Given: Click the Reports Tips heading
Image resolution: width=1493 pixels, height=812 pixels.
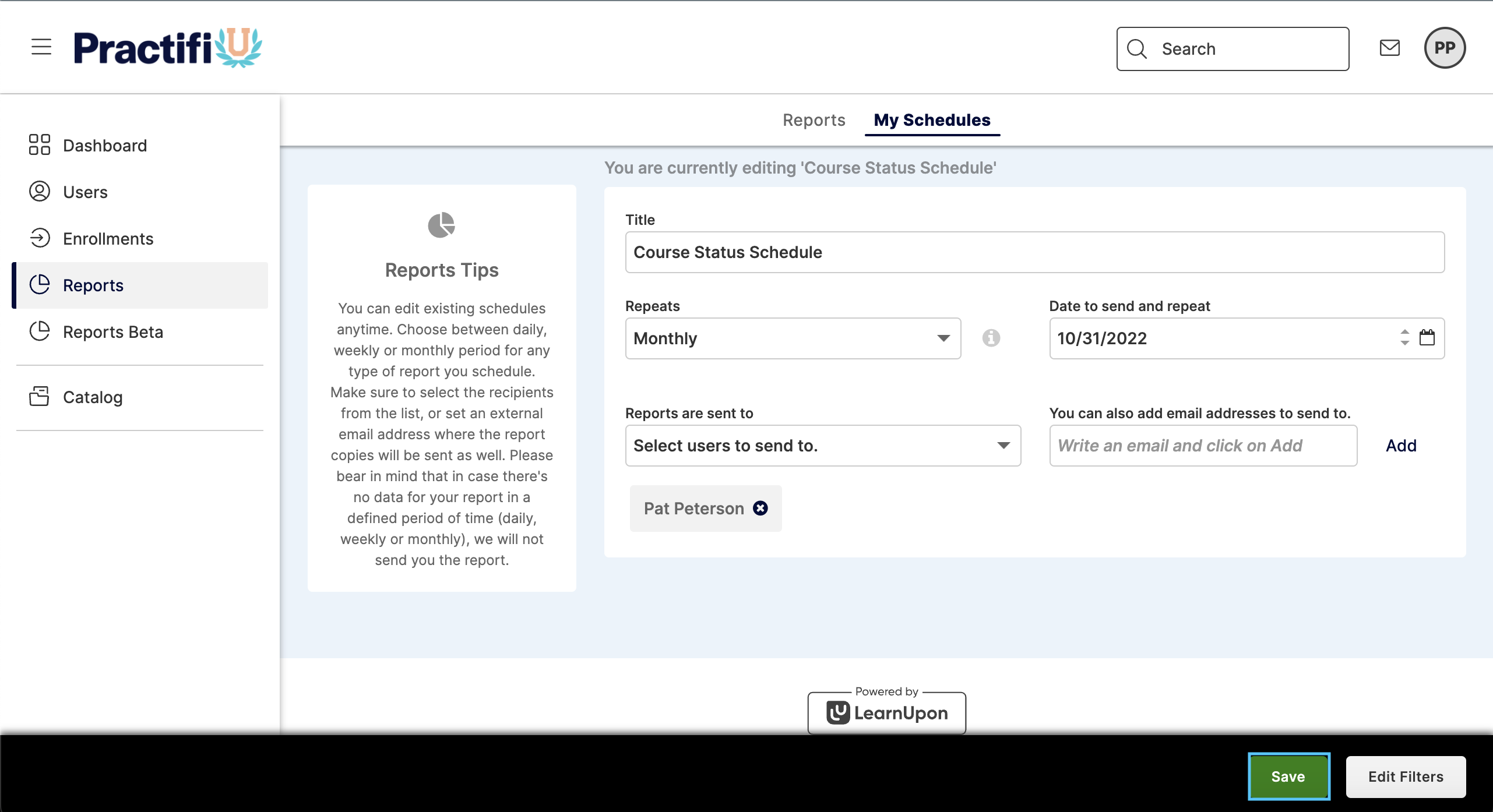Looking at the screenshot, I should pyautogui.click(x=442, y=270).
